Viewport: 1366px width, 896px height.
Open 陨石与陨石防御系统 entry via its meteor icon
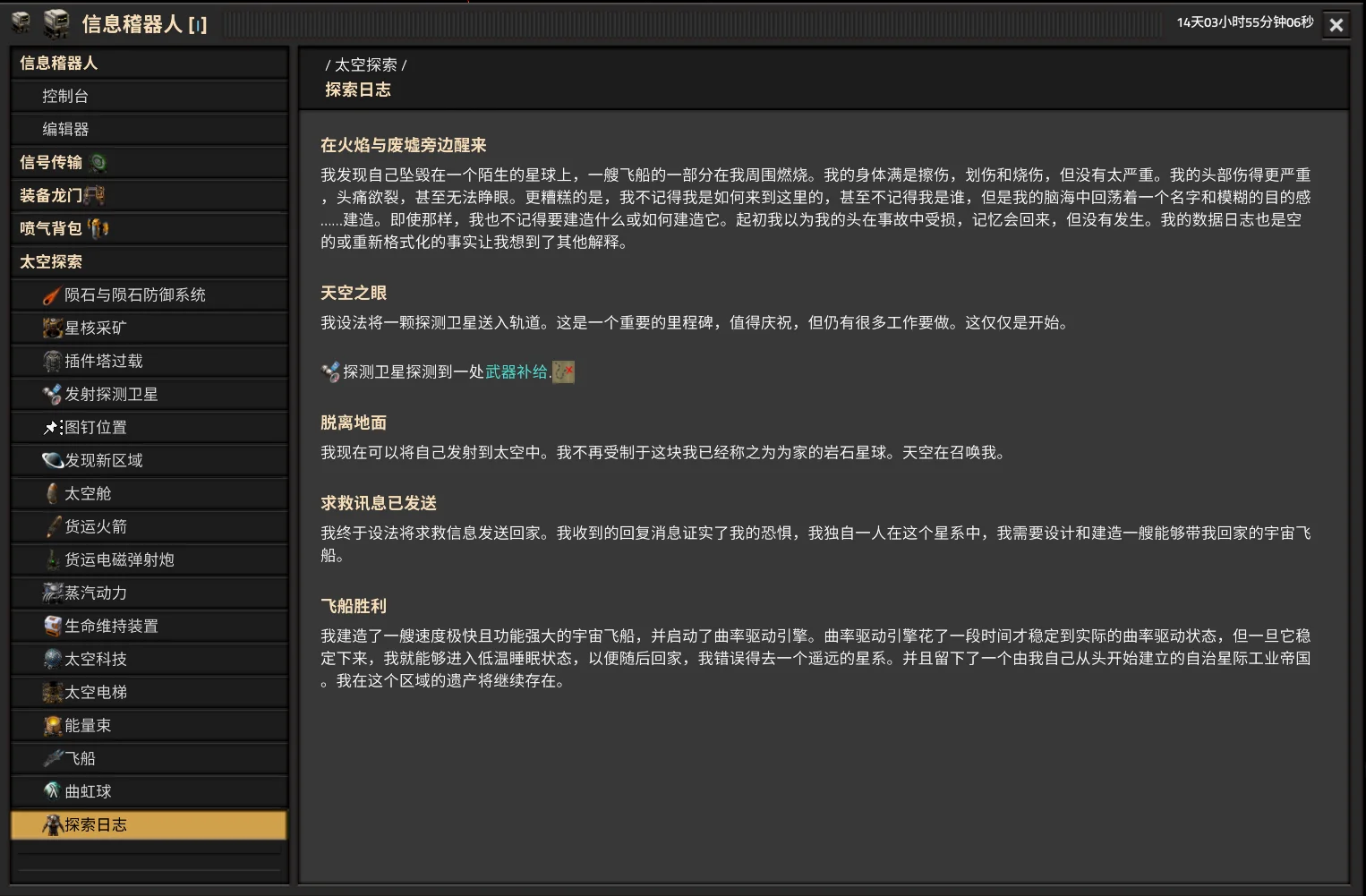pyautogui.click(x=53, y=295)
